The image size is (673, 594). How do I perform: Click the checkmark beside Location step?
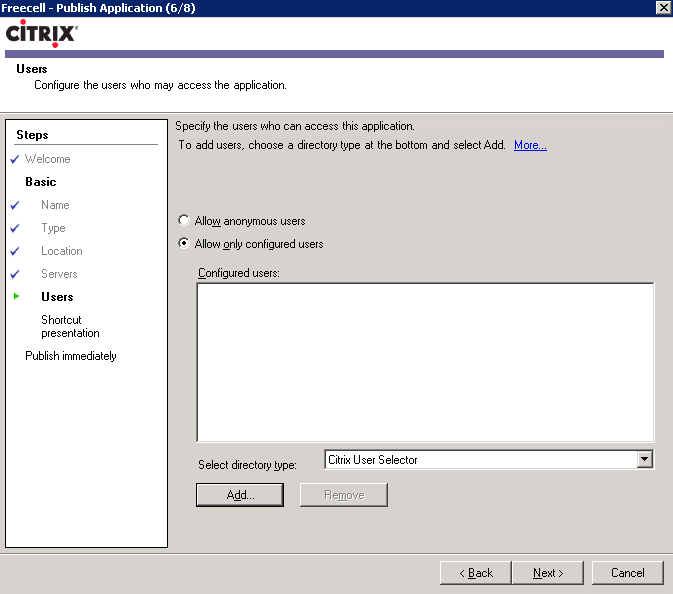tap(15, 251)
